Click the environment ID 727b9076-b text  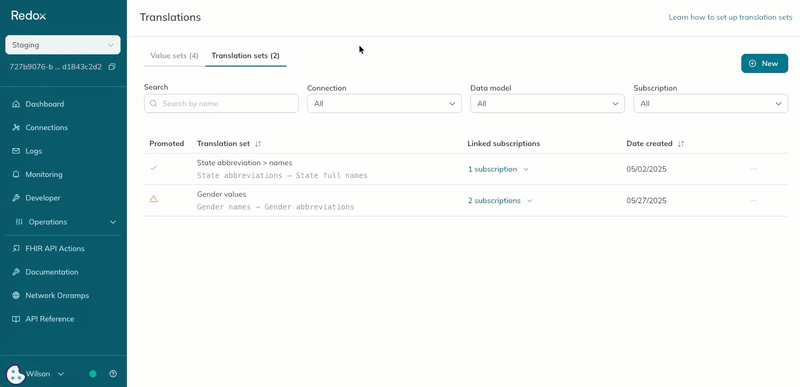tap(56, 67)
